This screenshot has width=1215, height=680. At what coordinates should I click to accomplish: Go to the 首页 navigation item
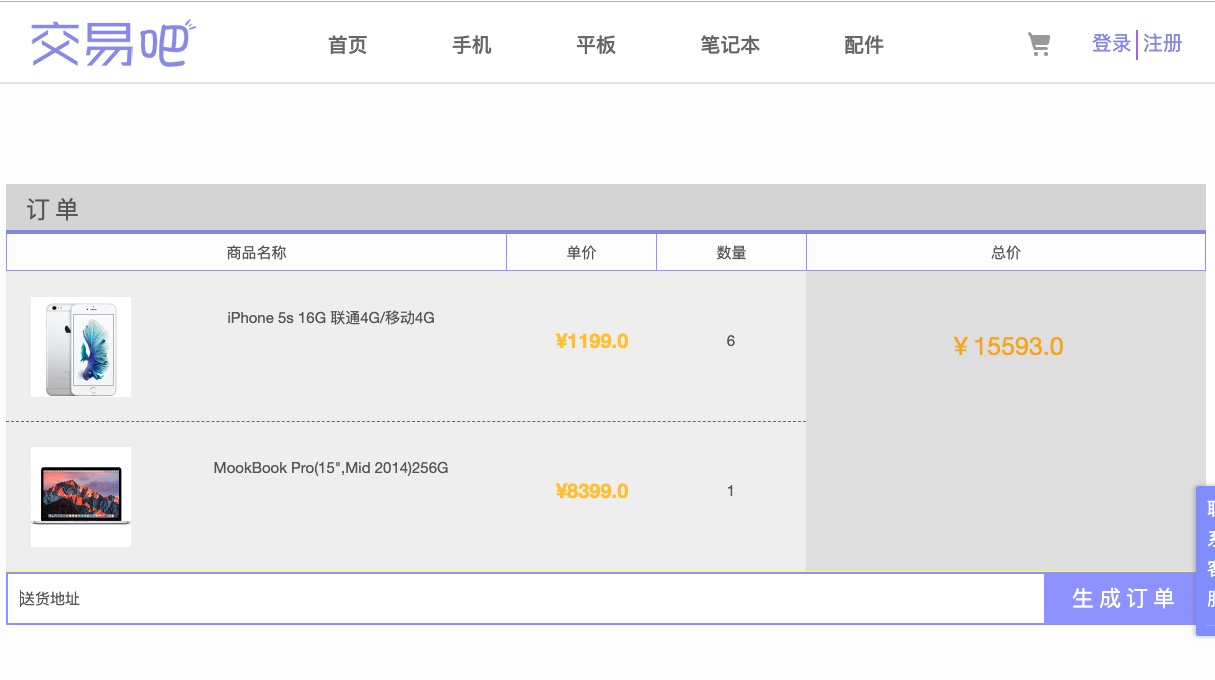click(347, 45)
